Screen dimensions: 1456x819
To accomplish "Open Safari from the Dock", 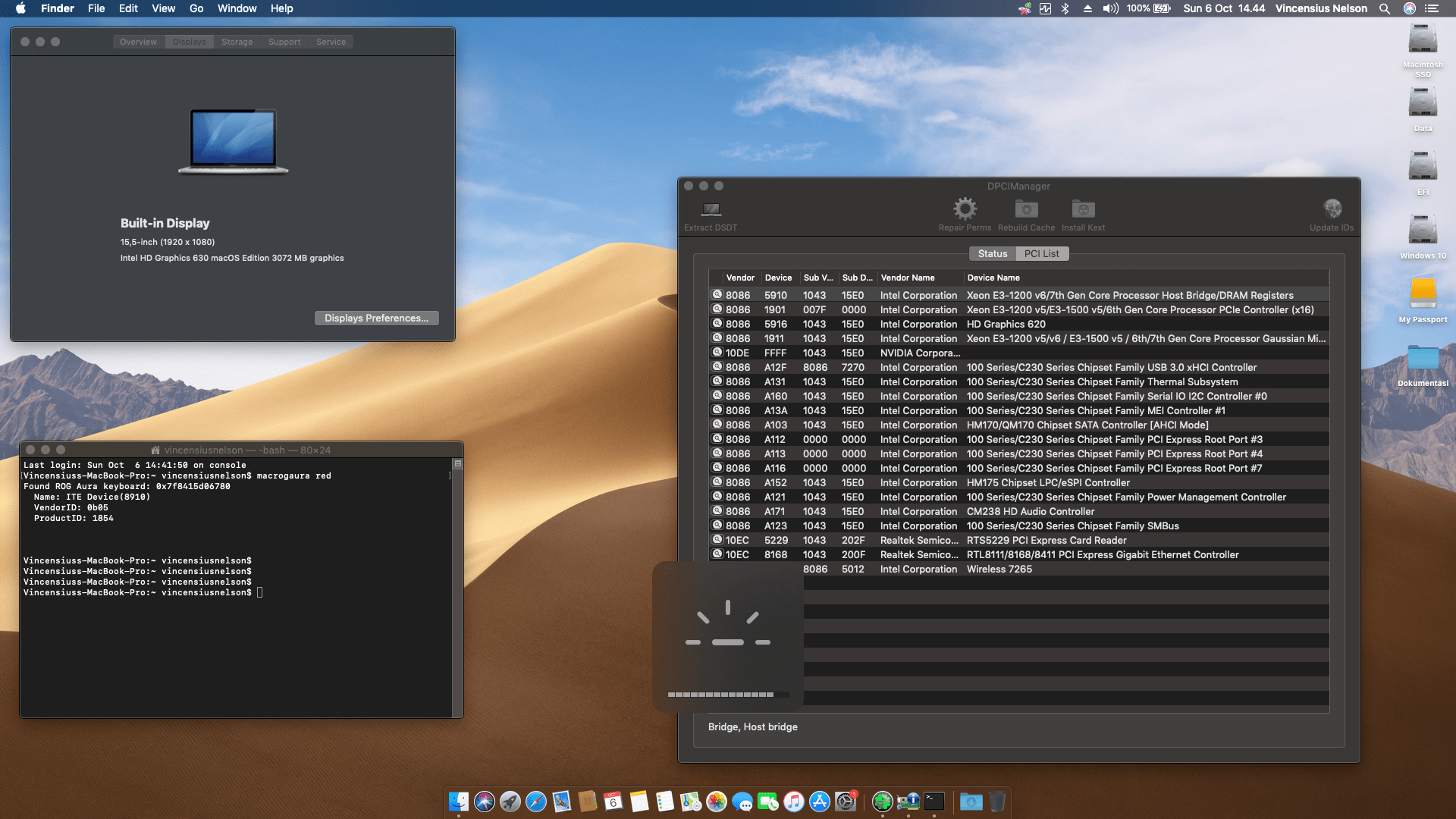I will 536,802.
